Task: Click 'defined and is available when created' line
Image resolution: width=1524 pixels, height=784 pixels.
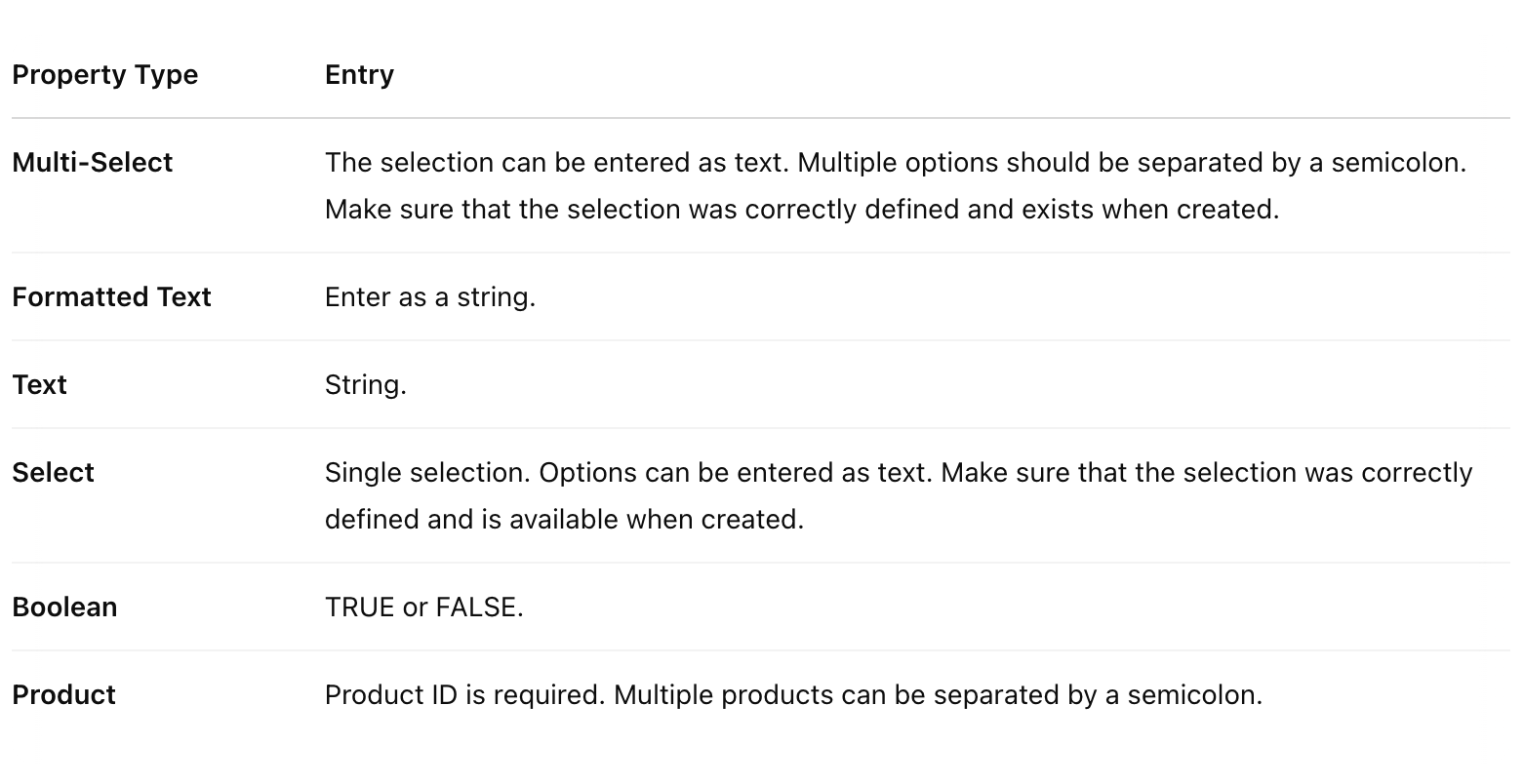Action: click(x=564, y=519)
